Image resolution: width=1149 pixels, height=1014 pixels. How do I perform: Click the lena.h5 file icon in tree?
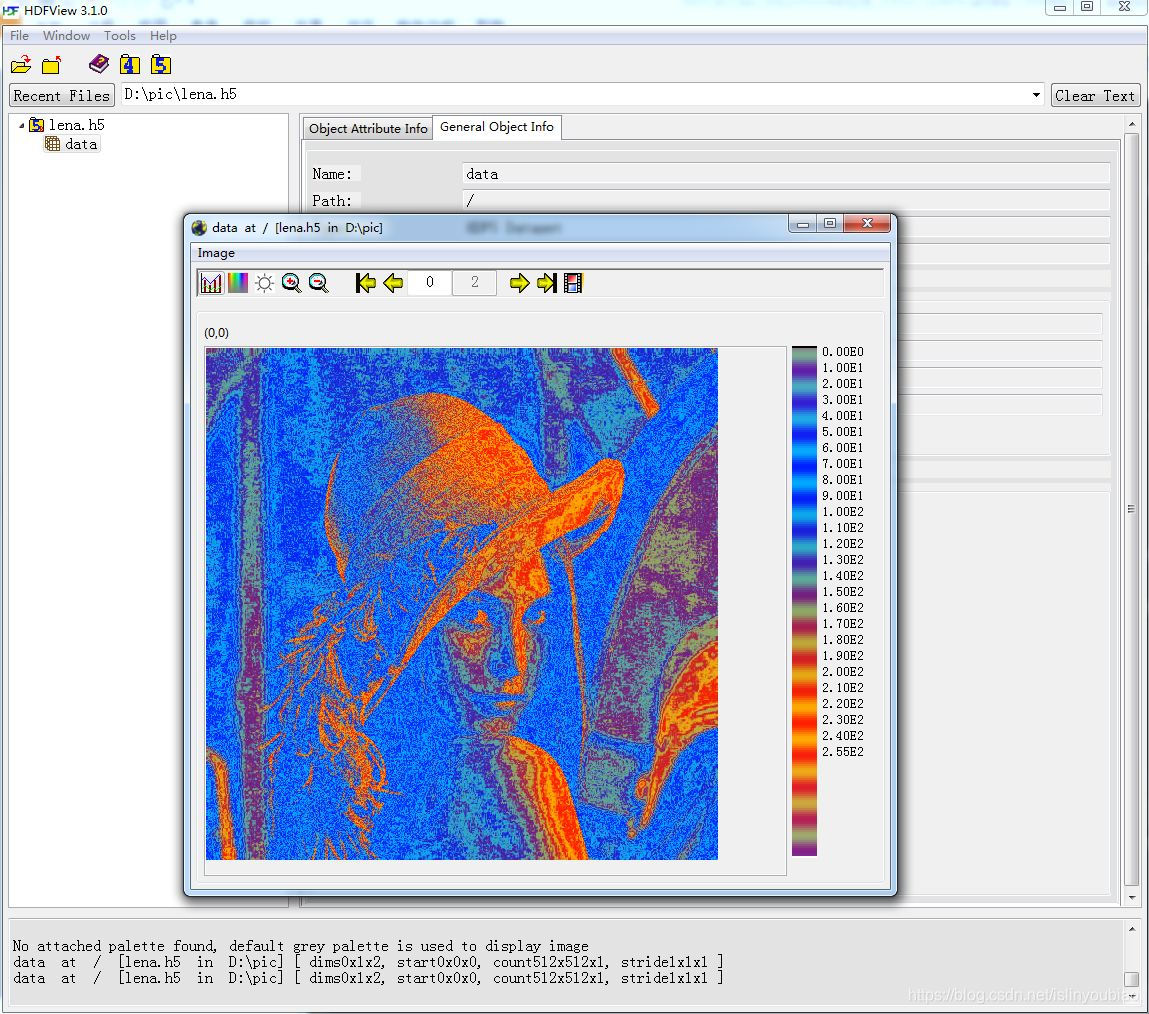[36, 125]
